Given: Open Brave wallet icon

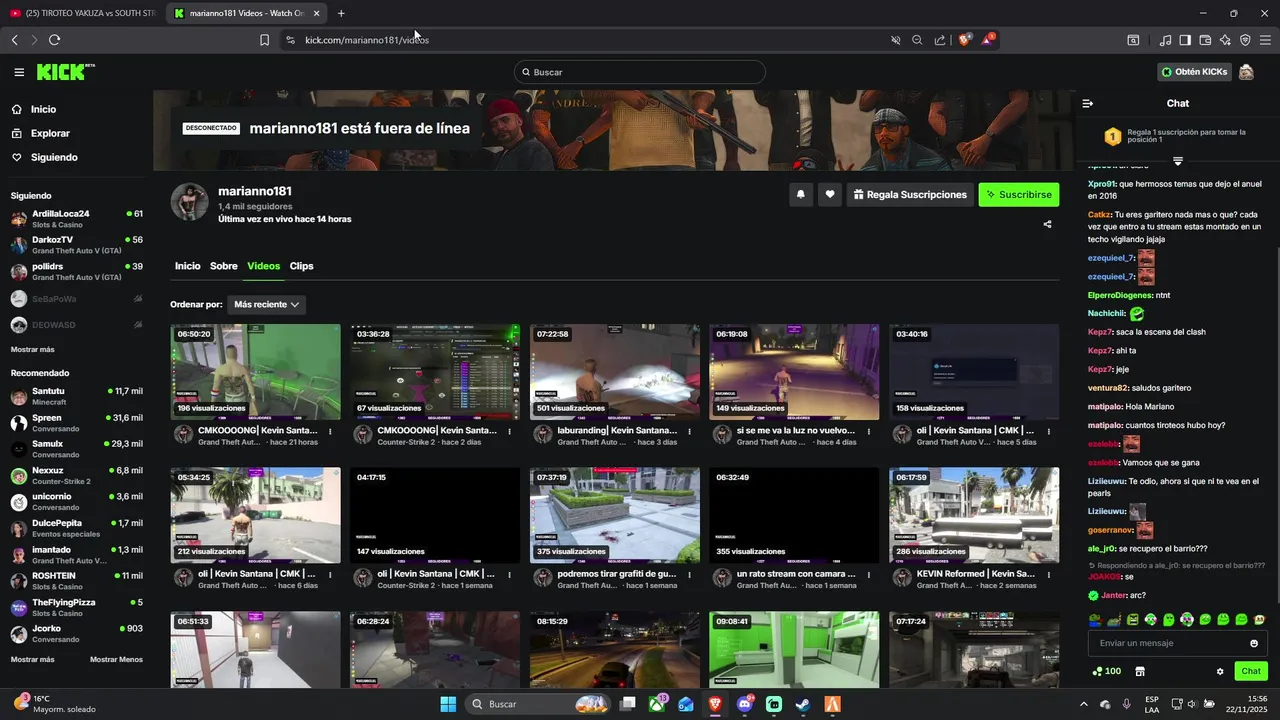Looking at the screenshot, I should tap(1205, 40).
